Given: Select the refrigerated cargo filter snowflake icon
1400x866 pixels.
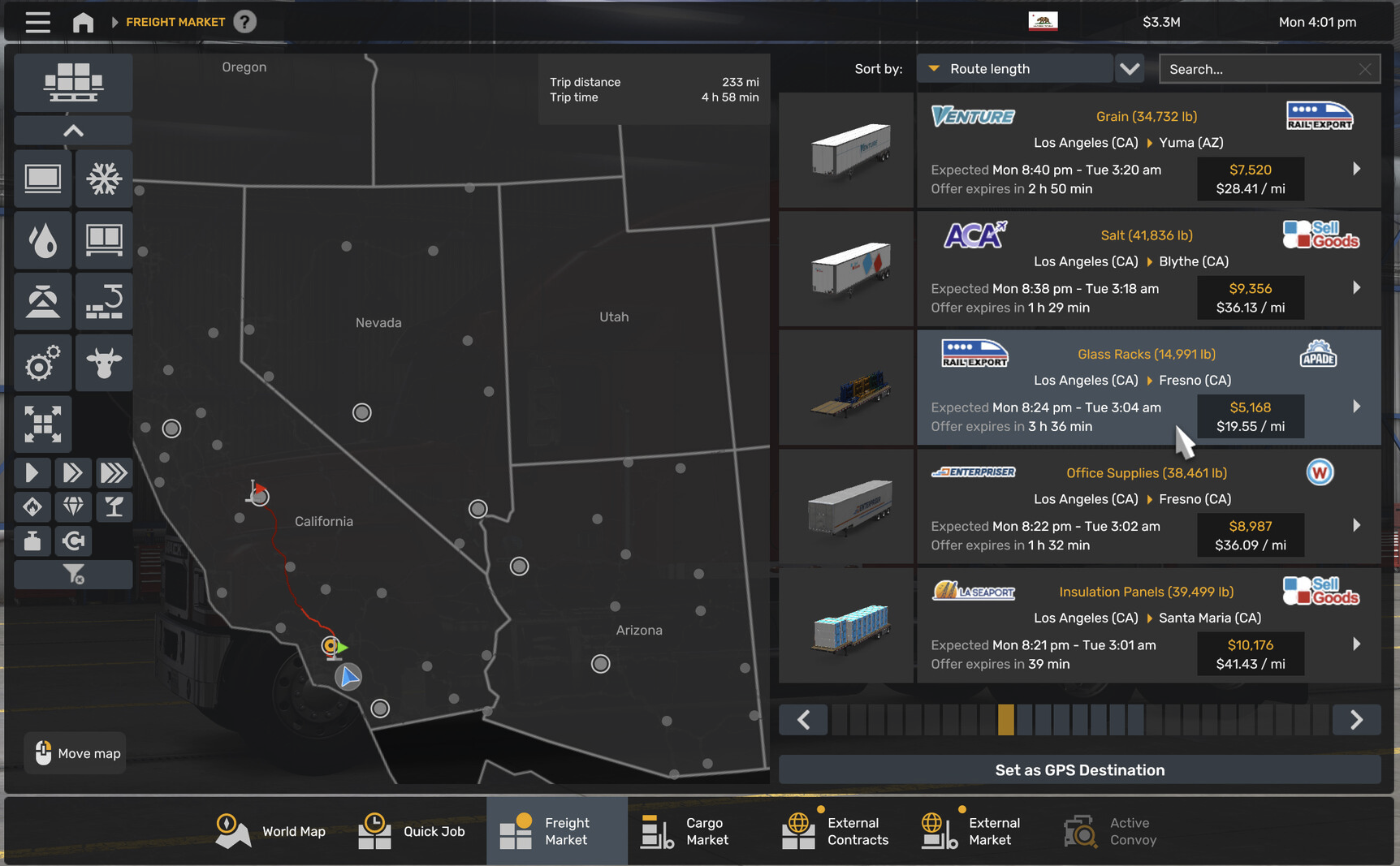Looking at the screenshot, I should pos(104,178).
